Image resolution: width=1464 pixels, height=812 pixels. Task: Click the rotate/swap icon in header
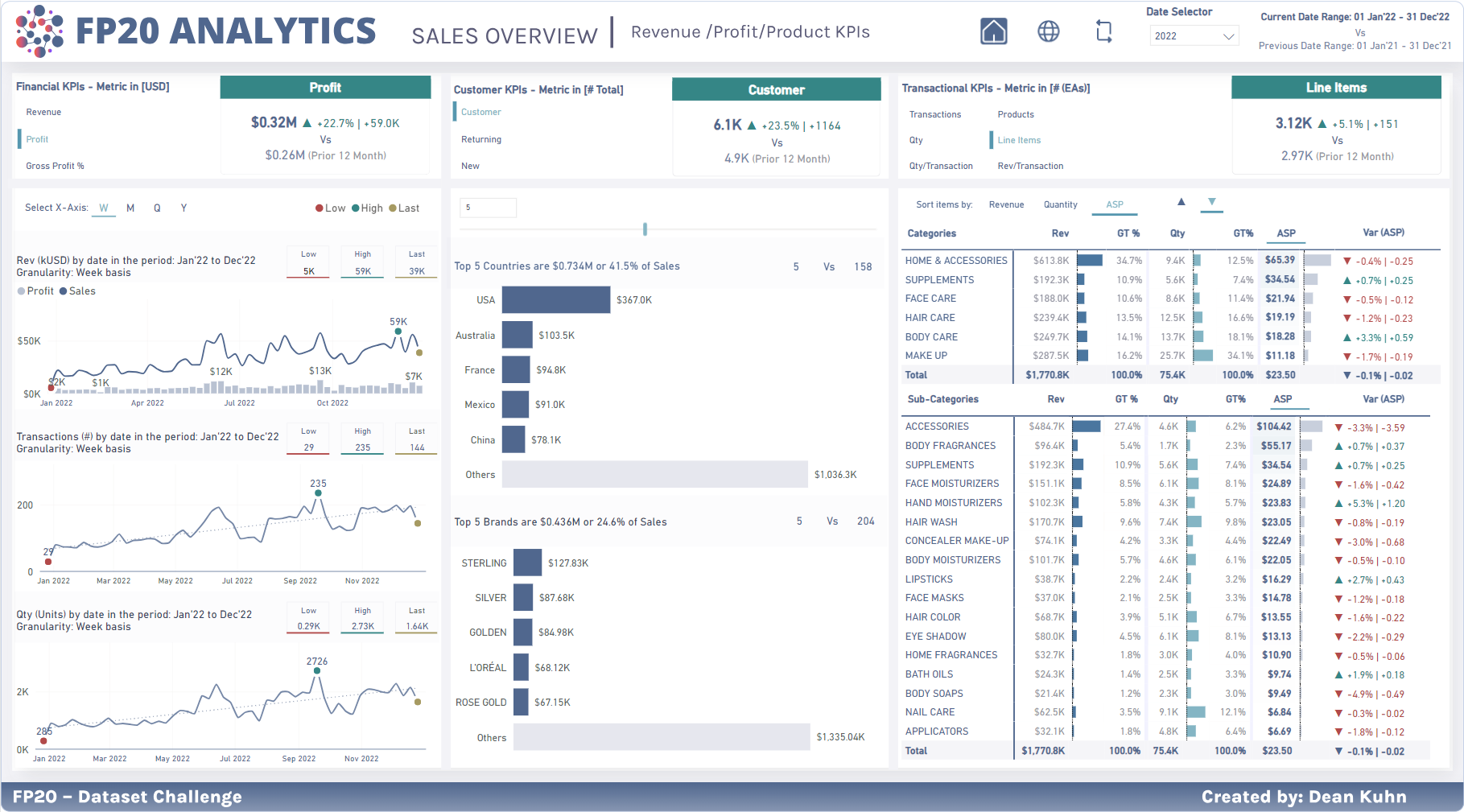[1103, 31]
